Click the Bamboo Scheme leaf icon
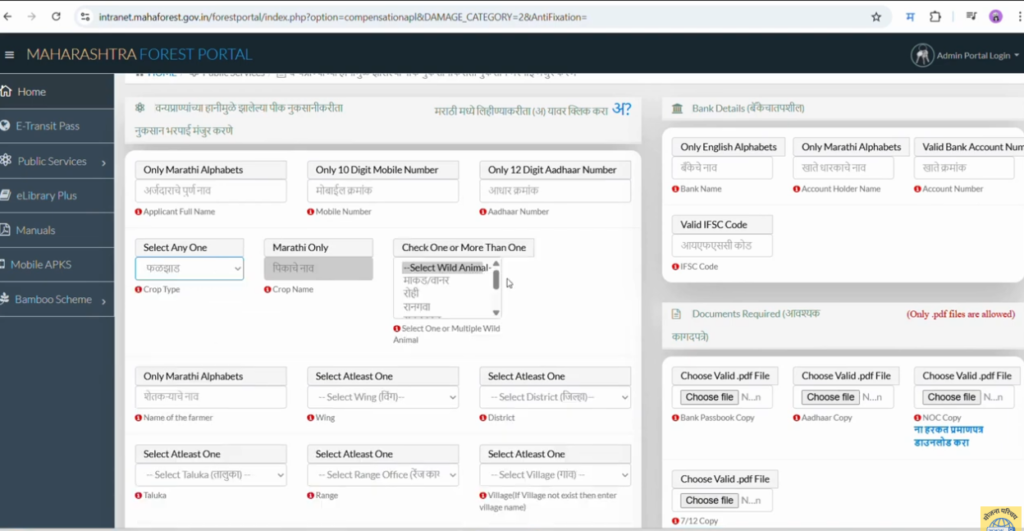The height and width of the screenshot is (531, 1024). (6, 299)
